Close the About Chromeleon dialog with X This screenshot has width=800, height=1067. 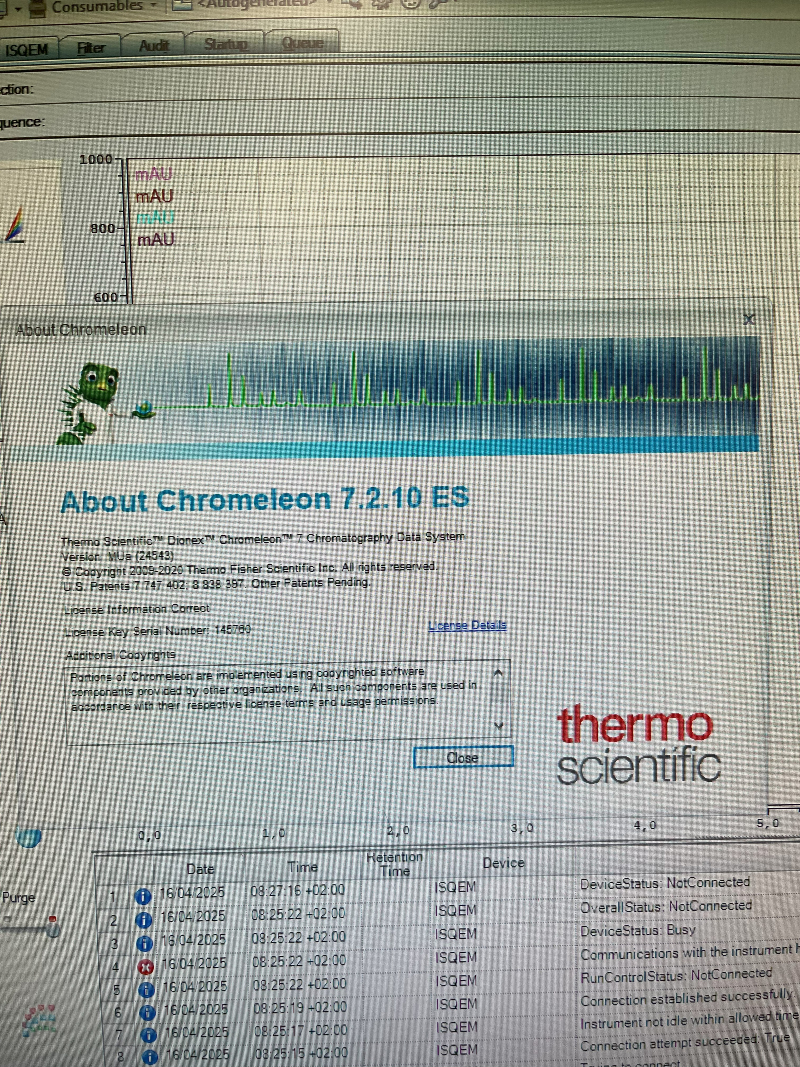[x=749, y=318]
